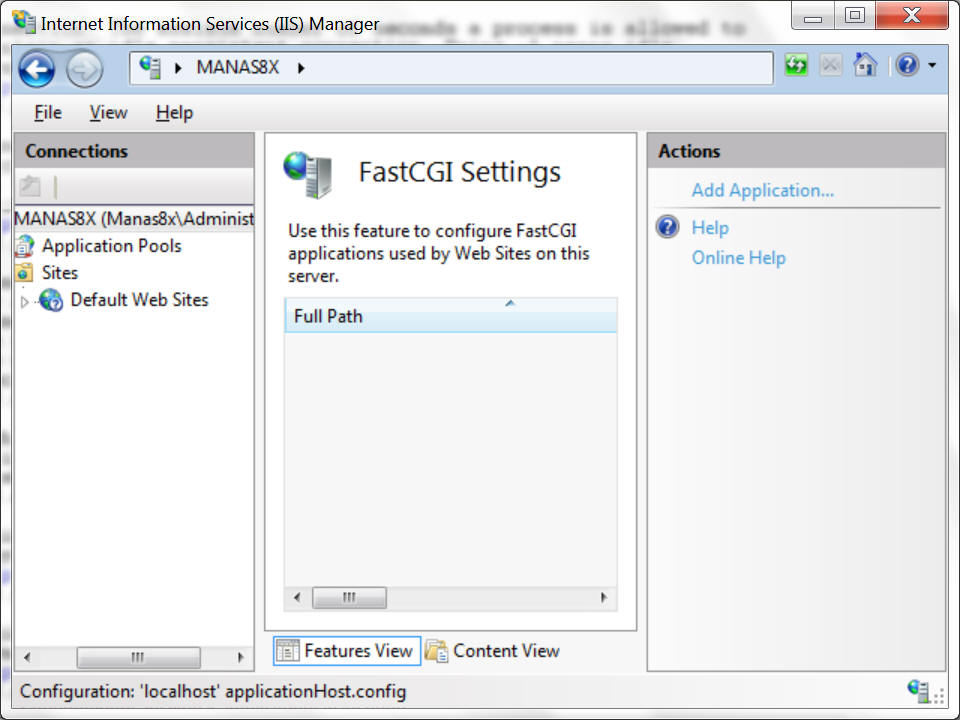Image resolution: width=960 pixels, height=720 pixels.
Task: Click the Forward navigation arrow button
Action: [x=84, y=69]
